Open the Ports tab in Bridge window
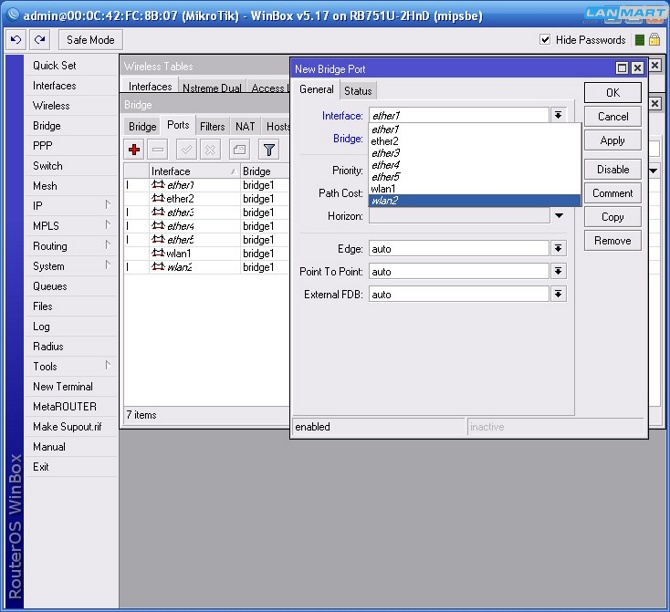The image size is (670, 612). pyautogui.click(x=178, y=125)
